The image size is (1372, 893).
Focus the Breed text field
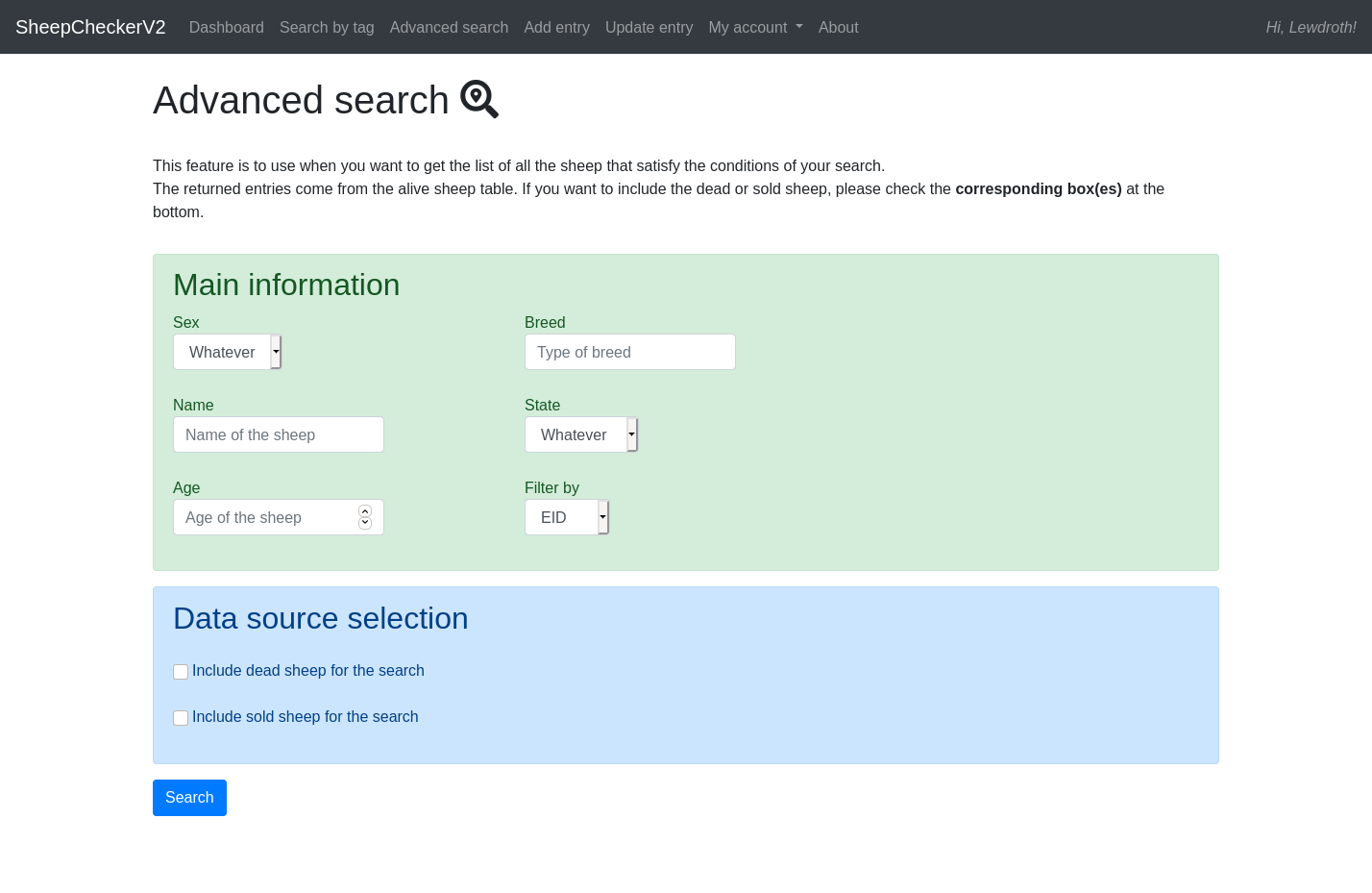[x=629, y=352]
